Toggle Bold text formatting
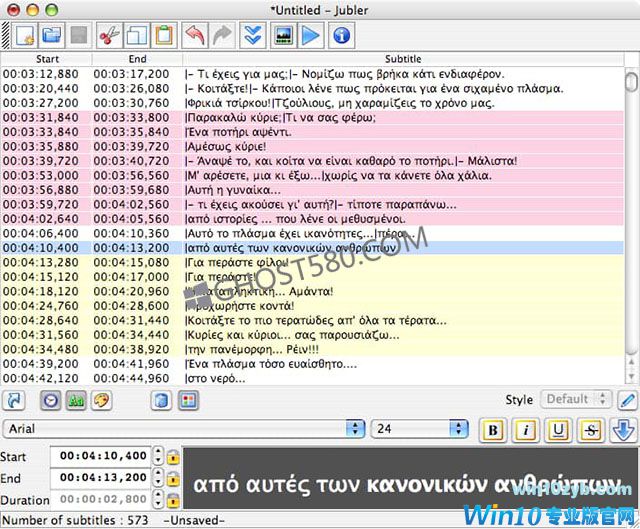Image resolution: width=640 pixels, height=529 pixels. click(x=493, y=430)
